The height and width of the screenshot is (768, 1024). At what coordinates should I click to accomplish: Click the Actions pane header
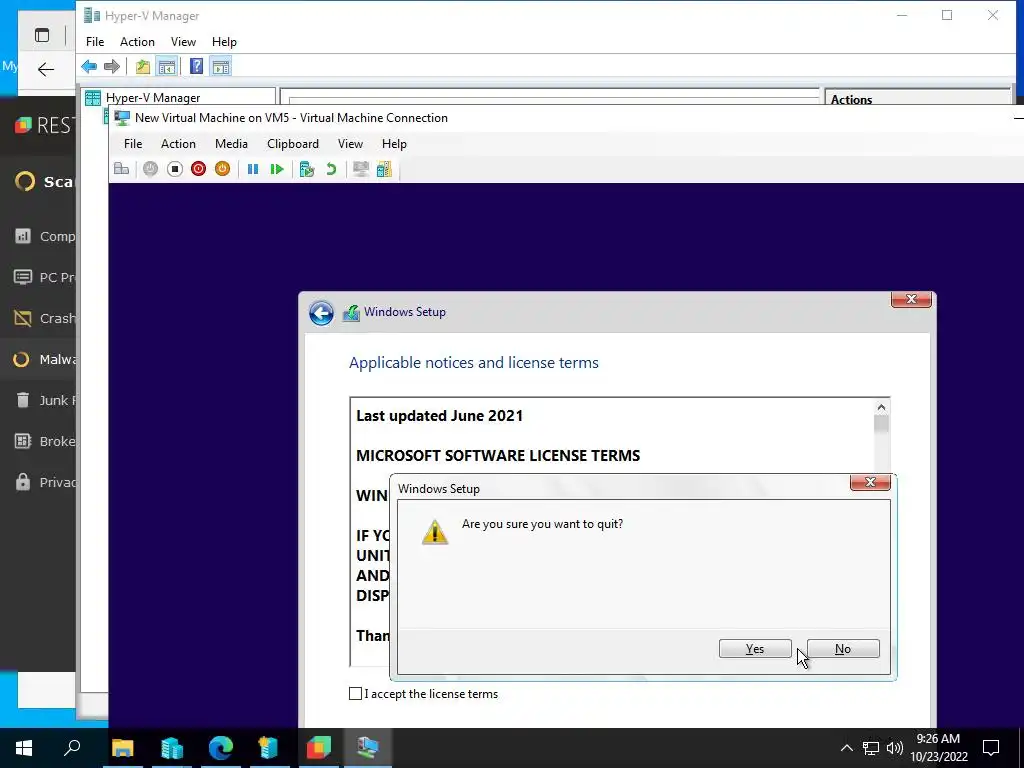point(918,99)
